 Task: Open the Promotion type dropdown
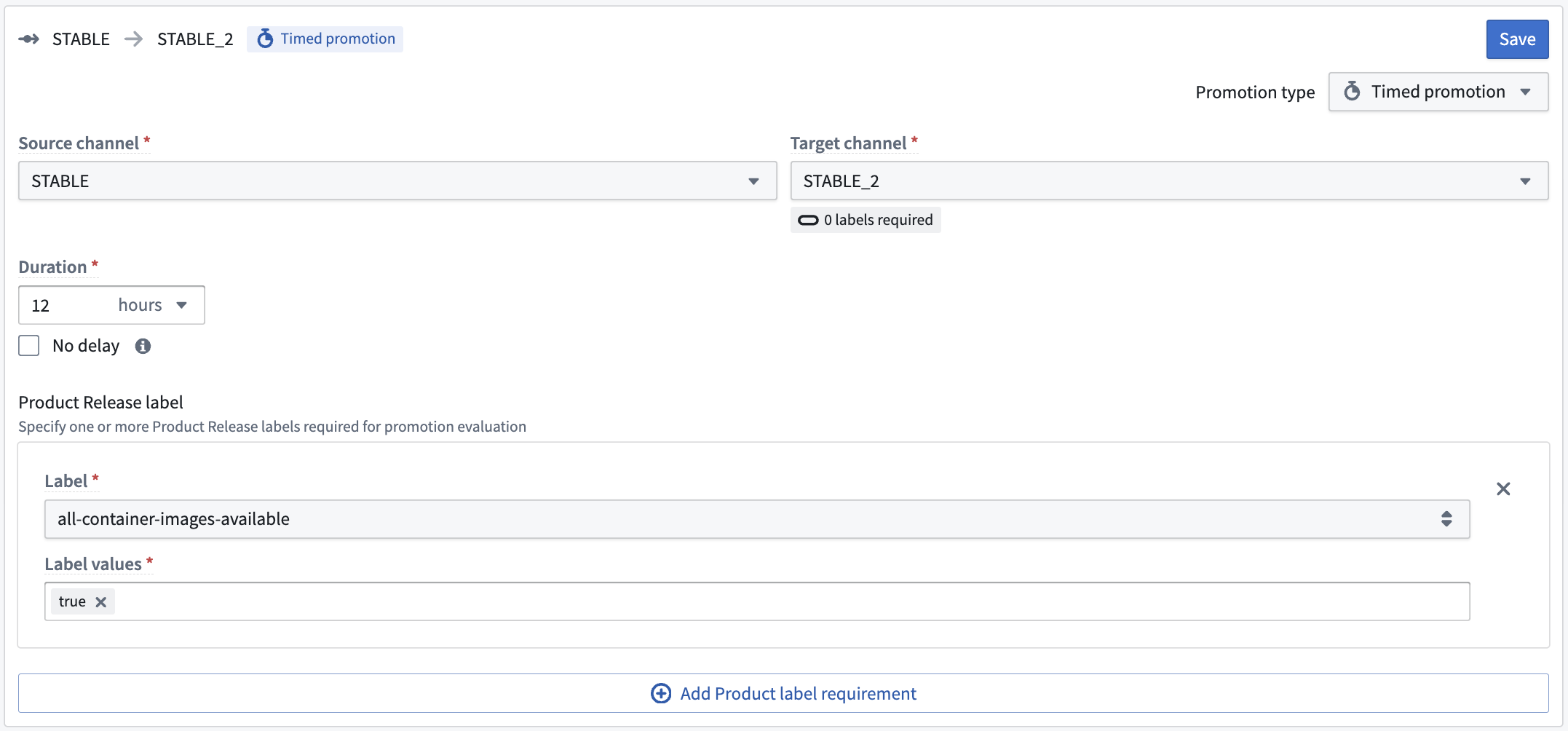(x=1438, y=92)
